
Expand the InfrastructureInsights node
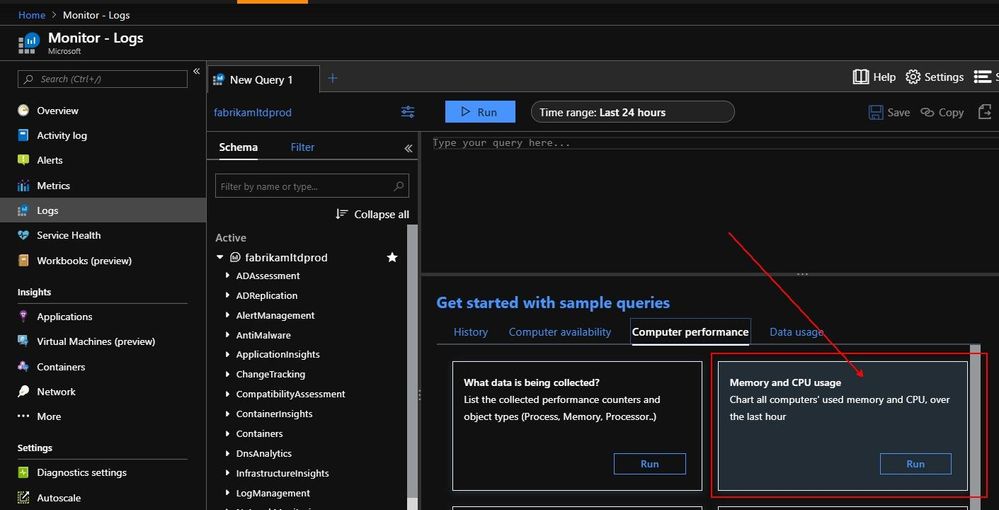point(228,473)
